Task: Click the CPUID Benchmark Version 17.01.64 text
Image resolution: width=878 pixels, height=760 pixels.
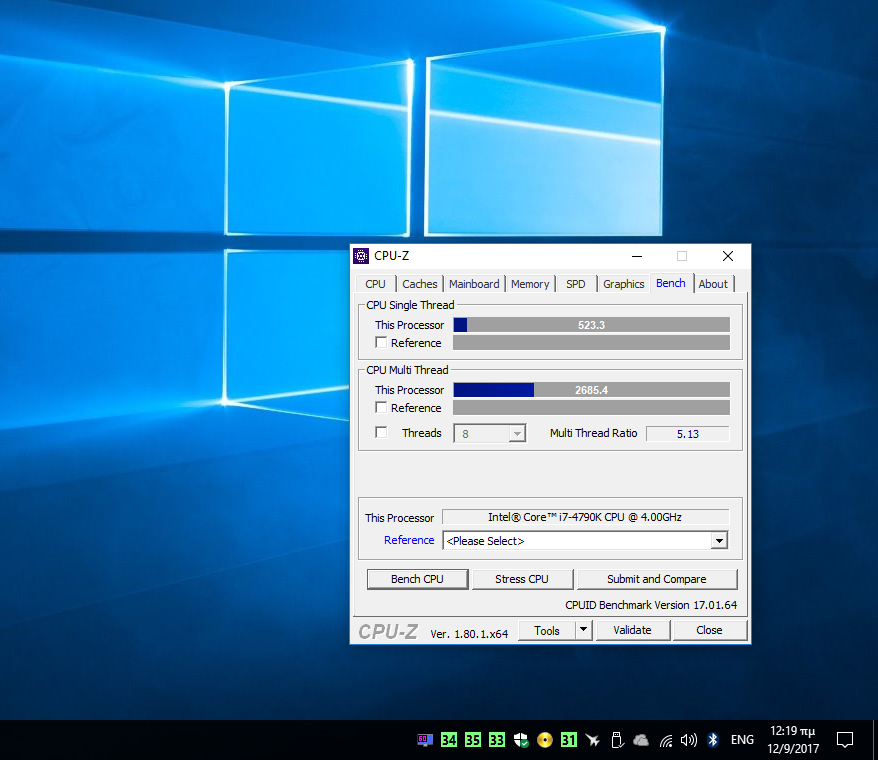Action: 651,605
